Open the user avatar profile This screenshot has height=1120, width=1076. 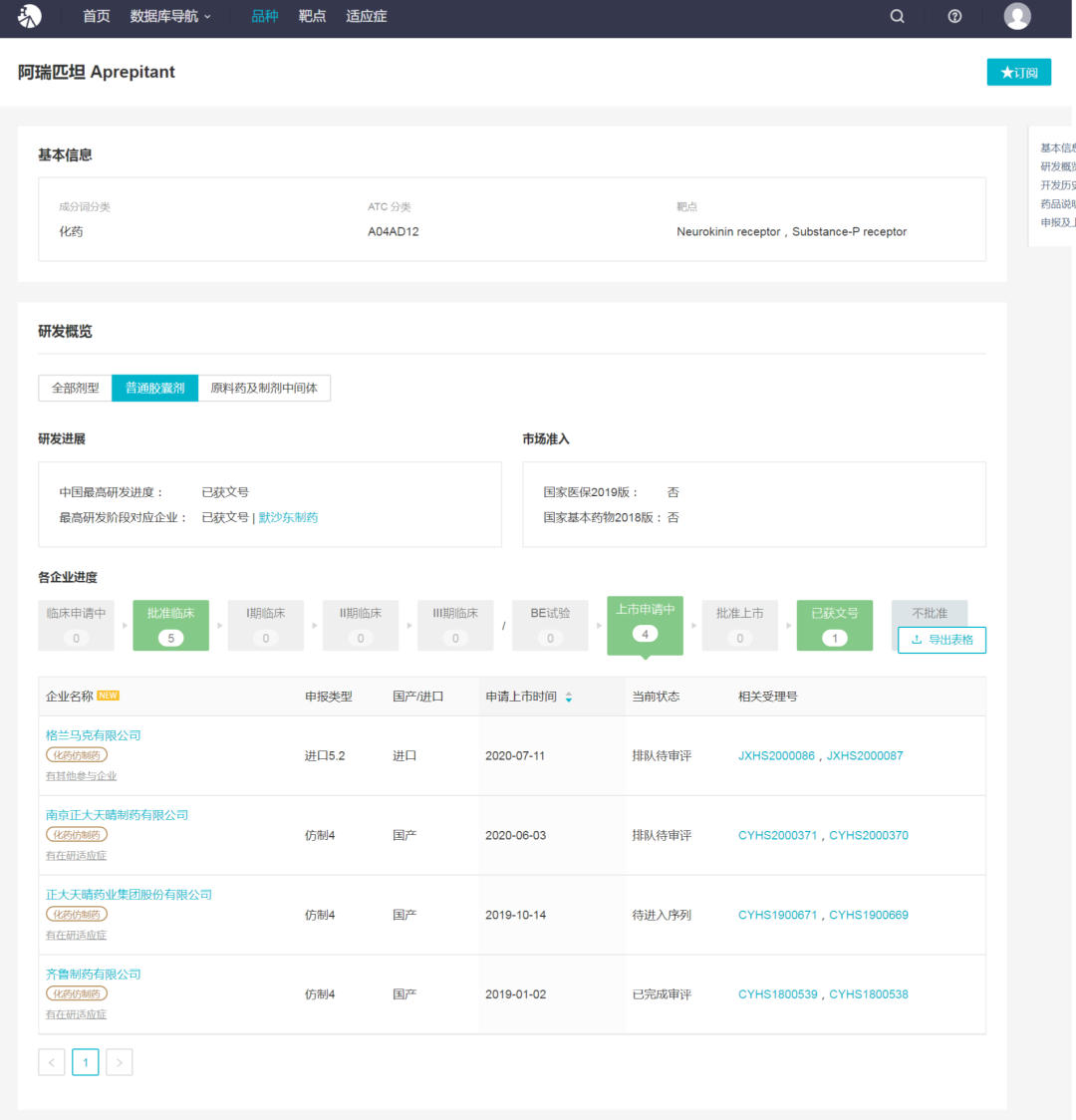1017,16
